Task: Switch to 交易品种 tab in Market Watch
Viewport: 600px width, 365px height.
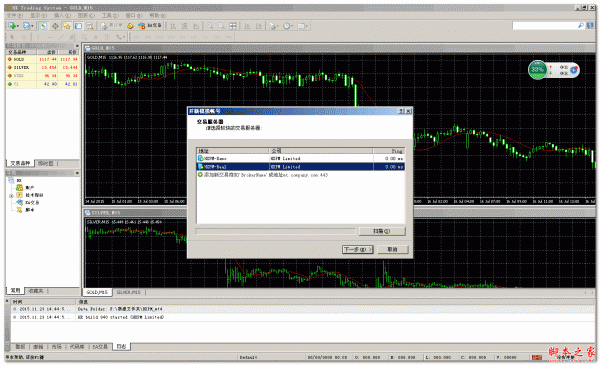Action: [x=20, y=163]
